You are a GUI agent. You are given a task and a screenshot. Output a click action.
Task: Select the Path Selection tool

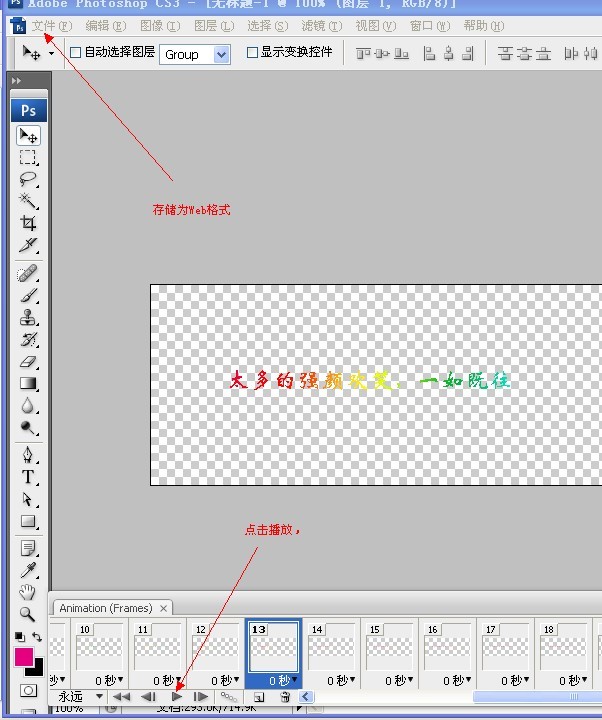(x=28, y=499)
